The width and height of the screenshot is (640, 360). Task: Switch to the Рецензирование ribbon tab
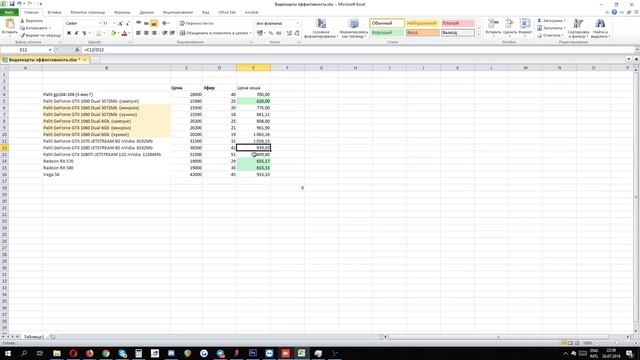point(178,12)
